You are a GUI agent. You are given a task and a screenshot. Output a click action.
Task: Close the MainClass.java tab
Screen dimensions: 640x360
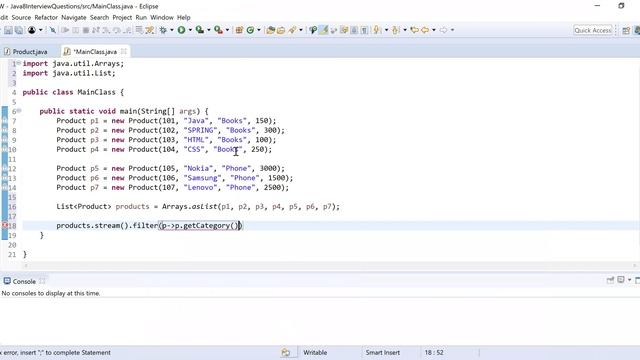coord(124,51)
